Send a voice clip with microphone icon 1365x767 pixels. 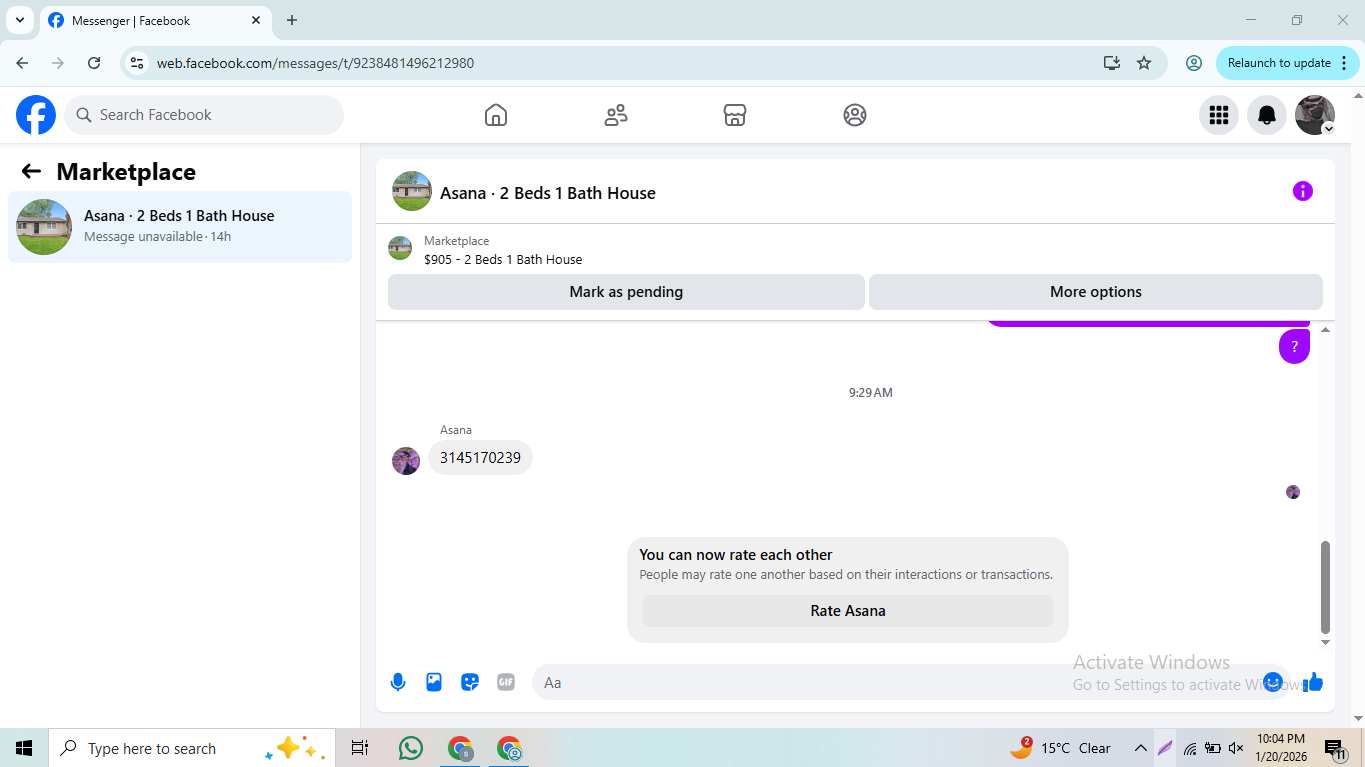tap(398, 682)
